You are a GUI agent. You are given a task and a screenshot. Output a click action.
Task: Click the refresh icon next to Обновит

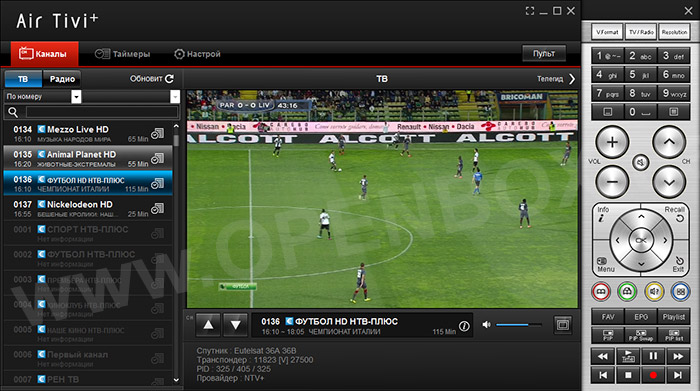point(169,79)
